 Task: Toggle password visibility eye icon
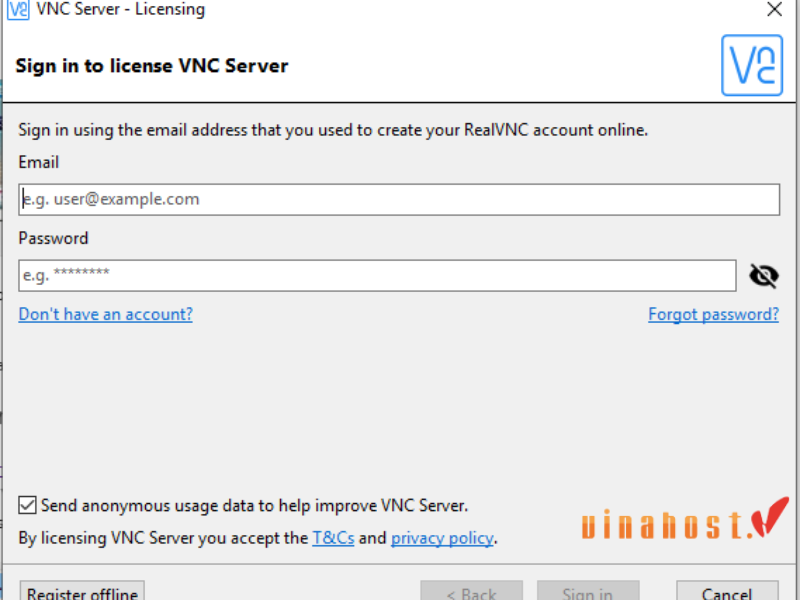[764, 276]
